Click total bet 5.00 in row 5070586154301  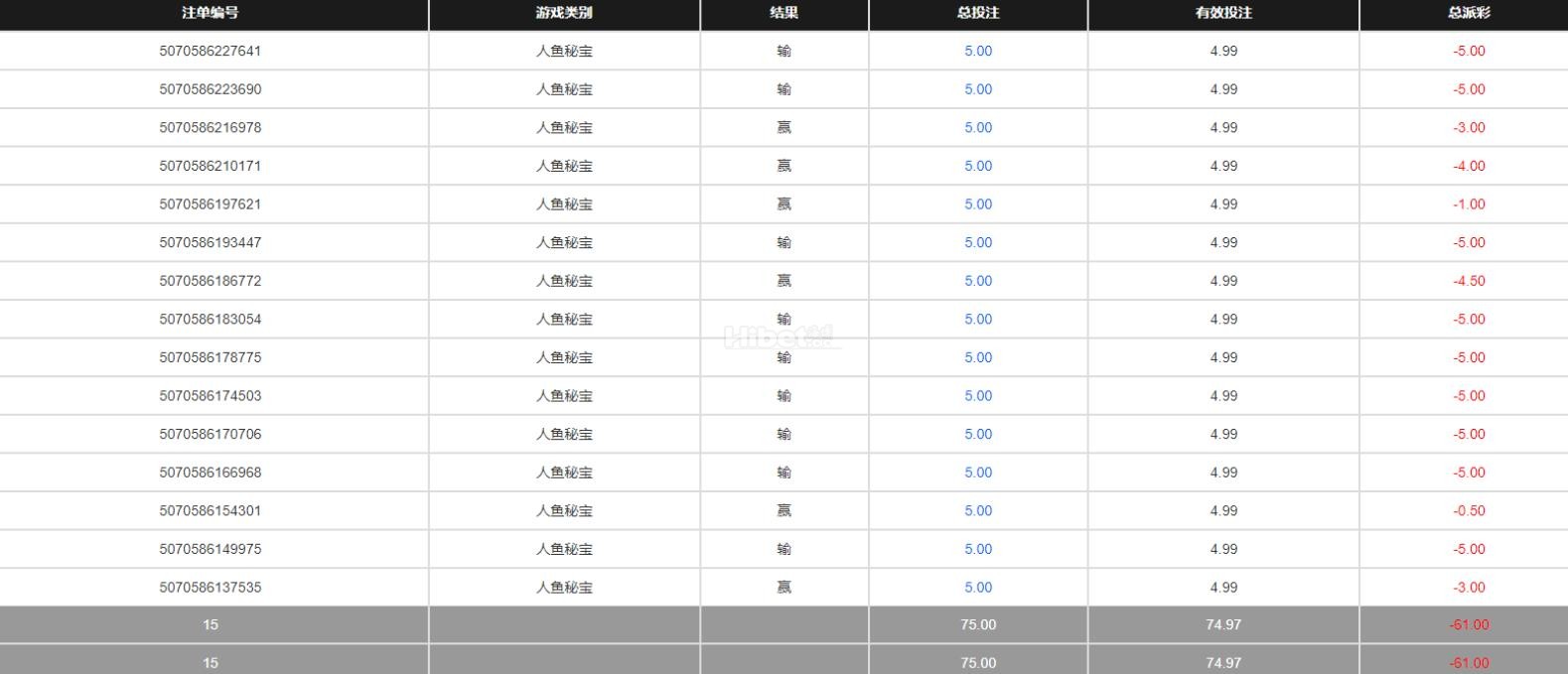tap(977, 510)
